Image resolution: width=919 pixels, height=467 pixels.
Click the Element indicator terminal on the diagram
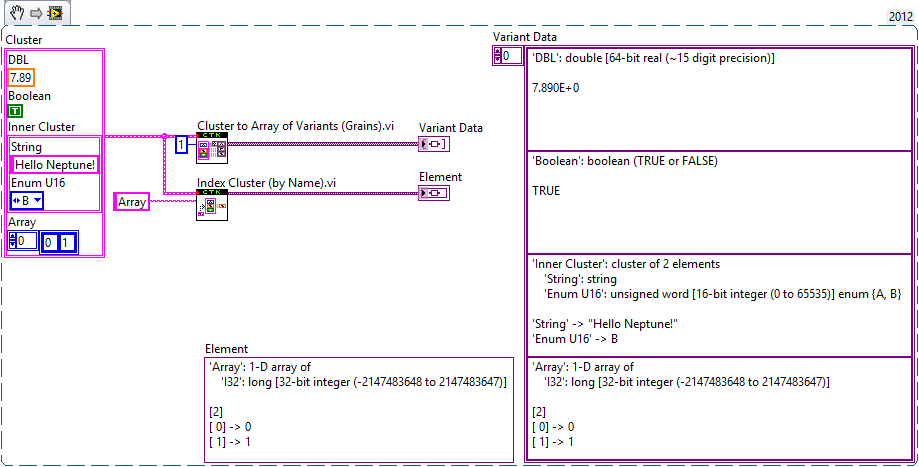(x=434, y=193)
